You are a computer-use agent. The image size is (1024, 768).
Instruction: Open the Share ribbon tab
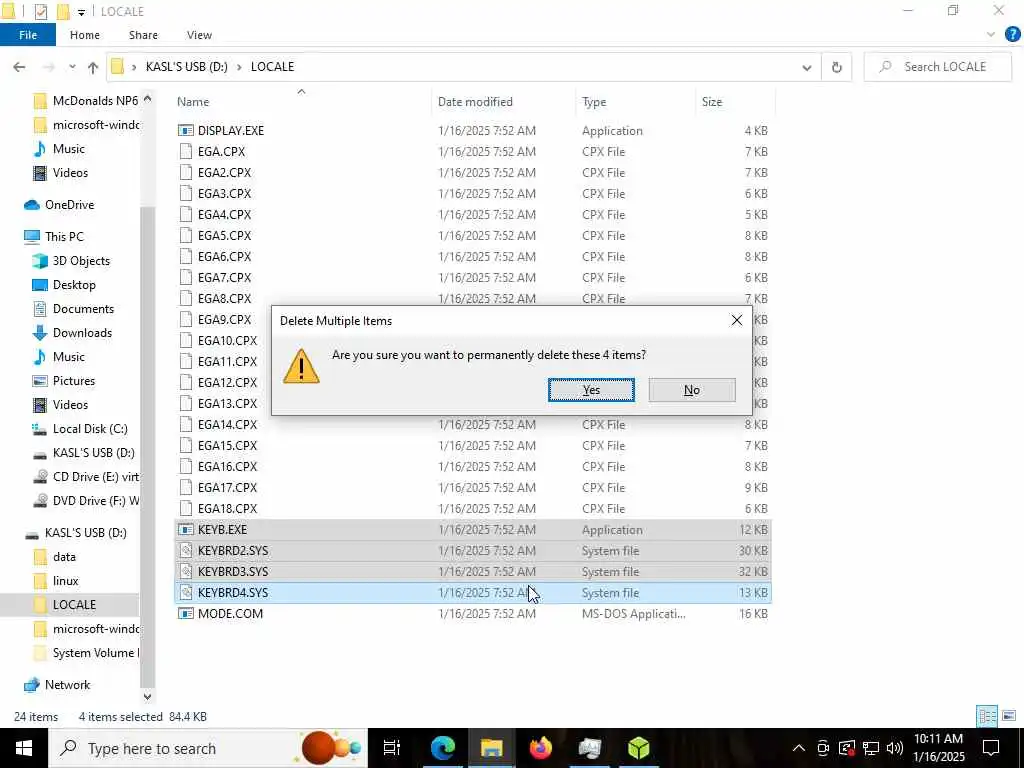(x=143, y=35)
